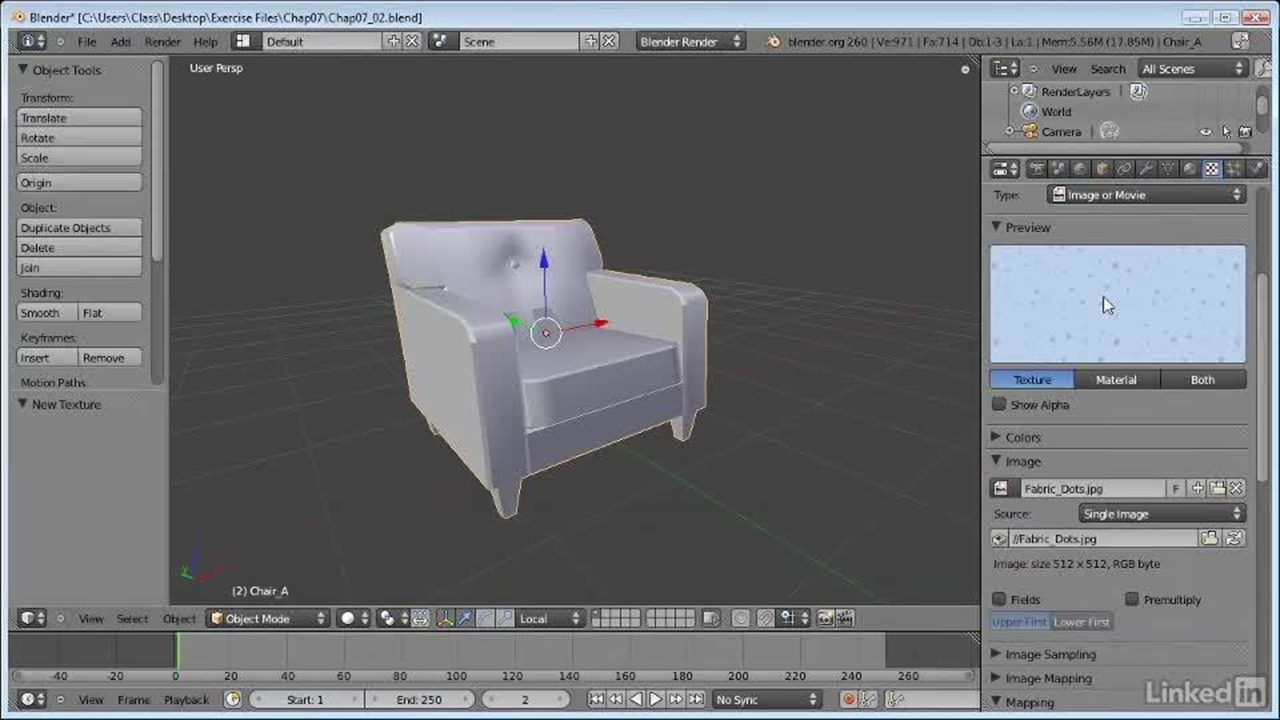The image size is (1280, 720).
Task: Open the Render menu
Action: pos(162,42)
